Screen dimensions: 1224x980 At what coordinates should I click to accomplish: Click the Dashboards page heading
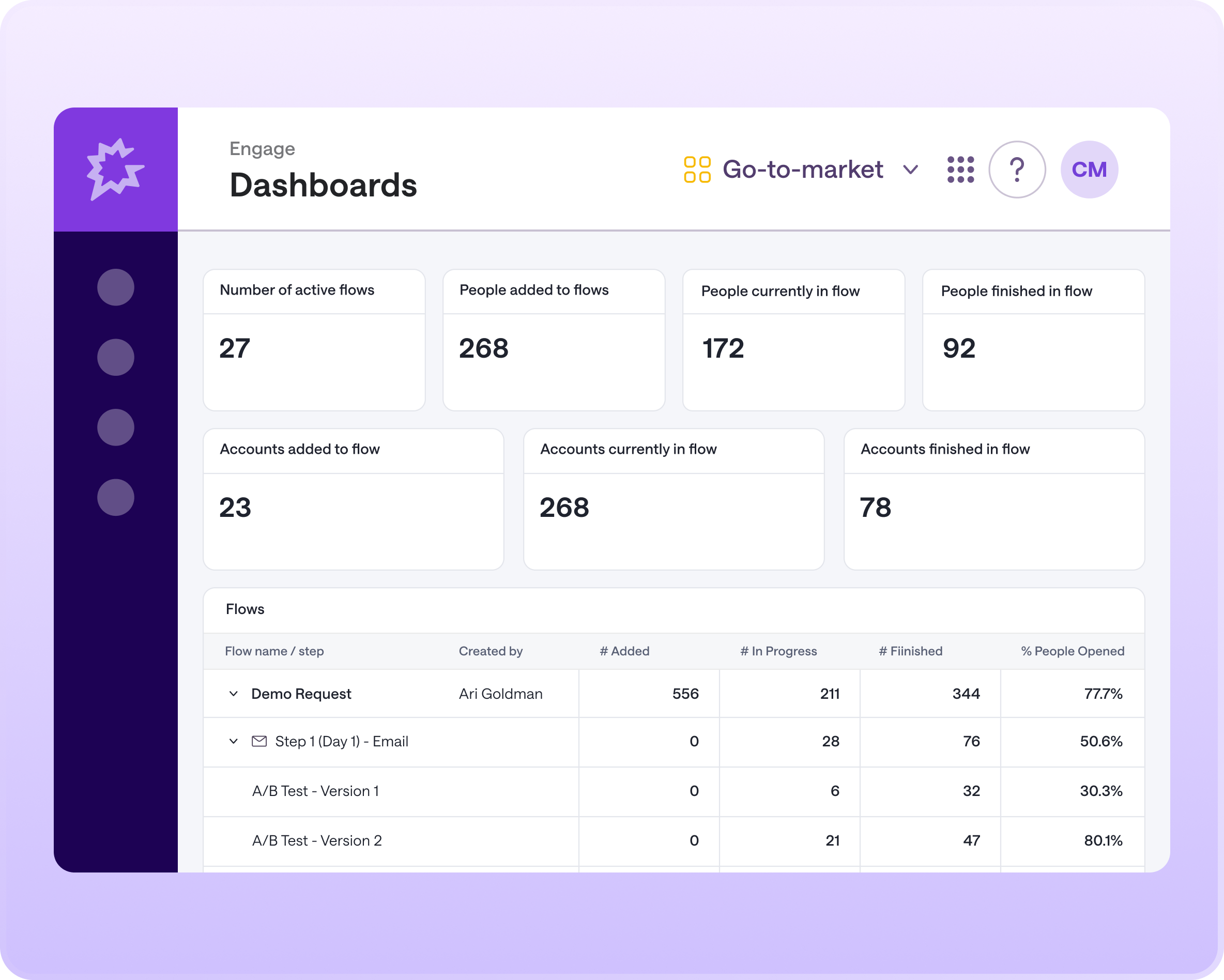(x=323, y=185)
